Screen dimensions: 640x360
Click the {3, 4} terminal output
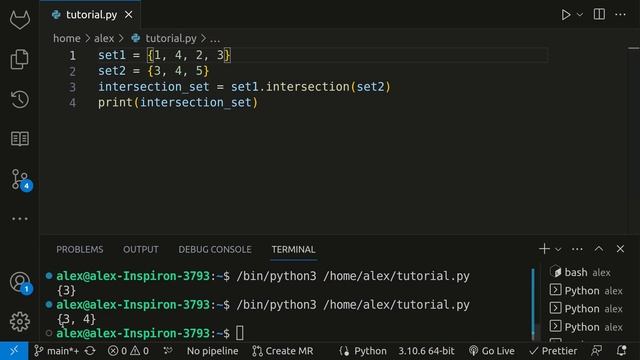[x=76, y=319]
